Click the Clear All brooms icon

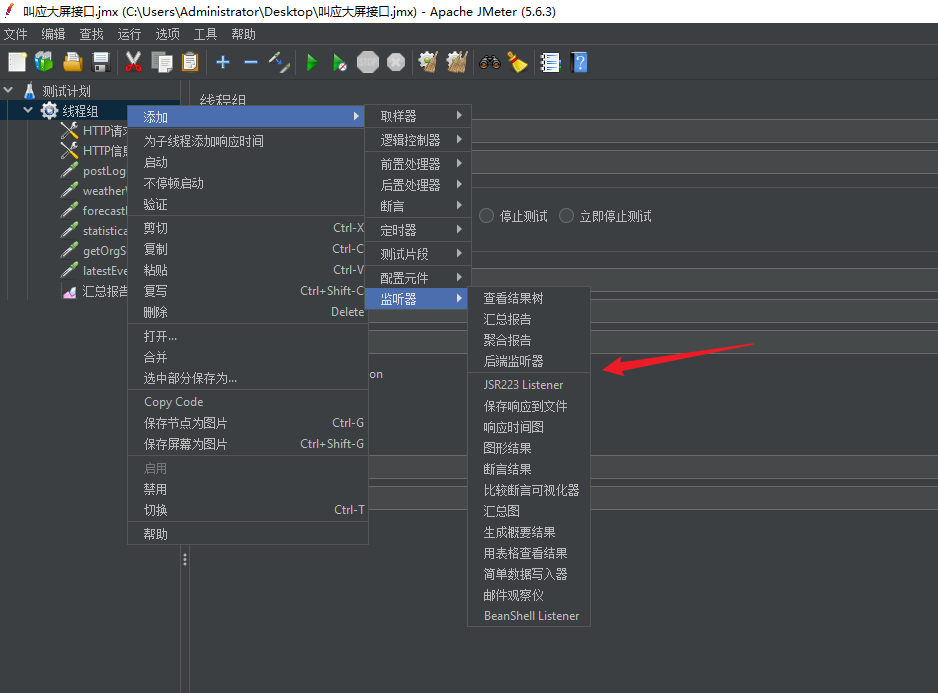(x=456, y=62)
